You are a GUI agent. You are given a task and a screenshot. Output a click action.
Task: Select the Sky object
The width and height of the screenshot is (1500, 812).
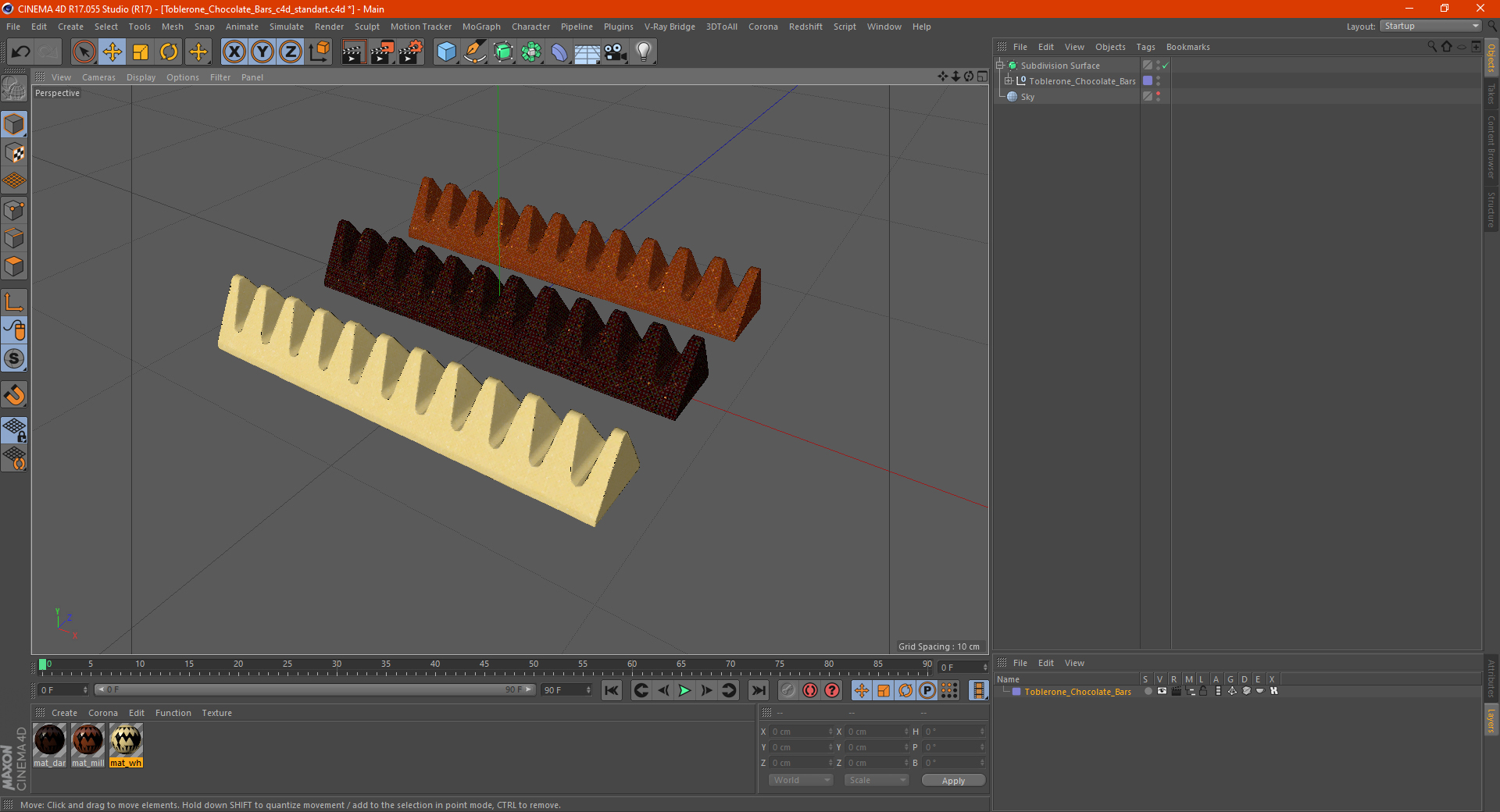[x=1027, y=97]
